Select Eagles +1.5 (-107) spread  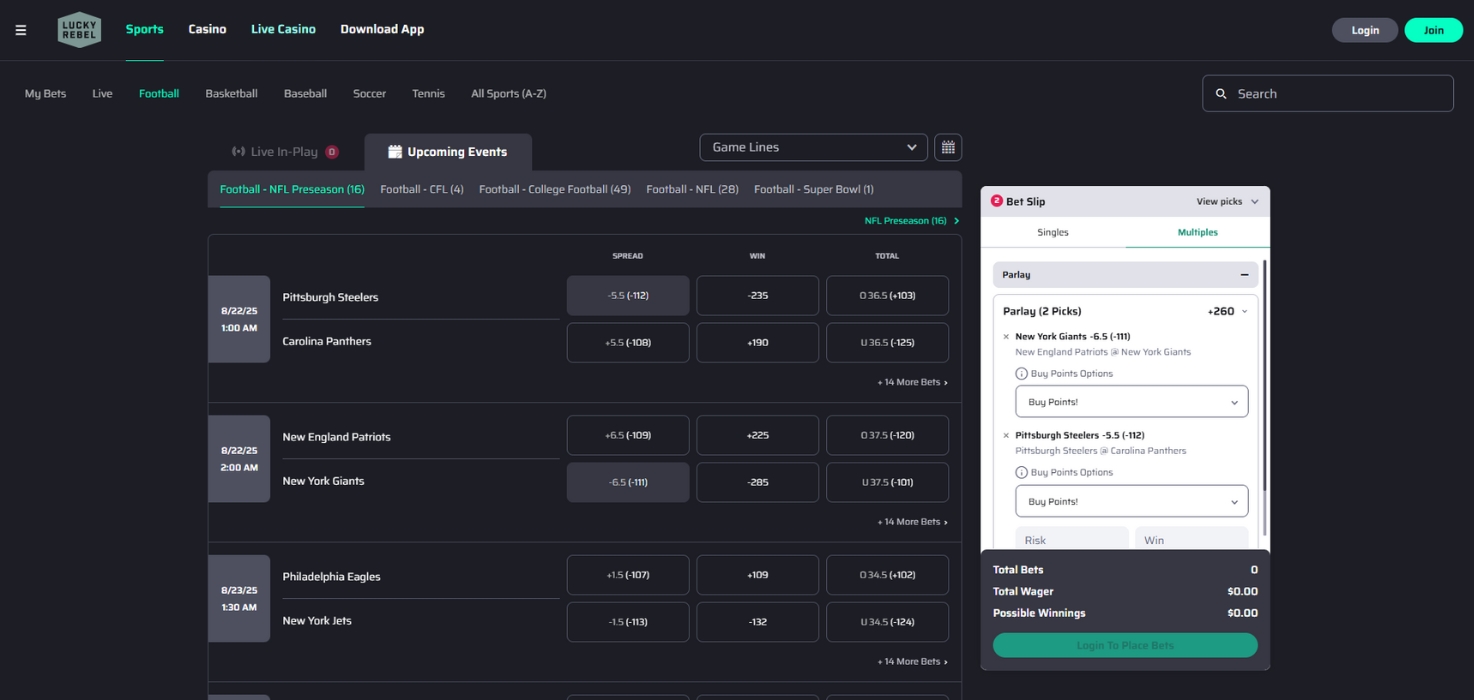pos(628,575)
